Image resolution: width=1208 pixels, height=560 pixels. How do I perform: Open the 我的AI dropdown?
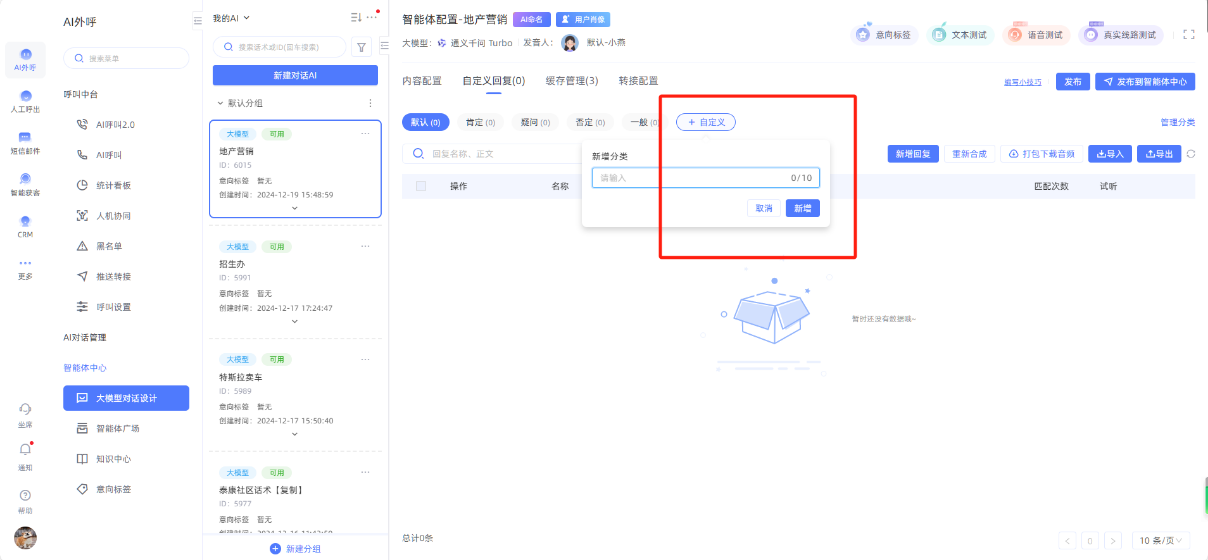[x=231, y=18]
